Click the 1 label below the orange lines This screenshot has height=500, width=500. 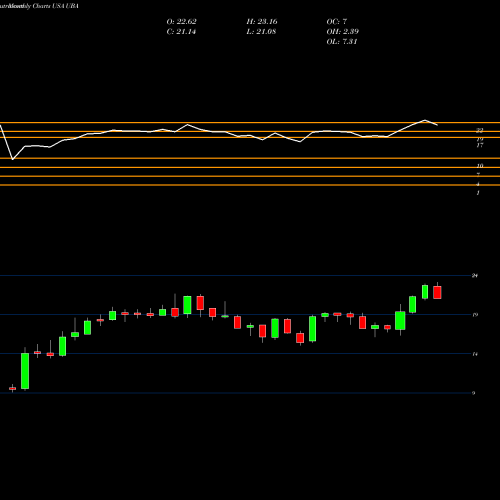478,193
